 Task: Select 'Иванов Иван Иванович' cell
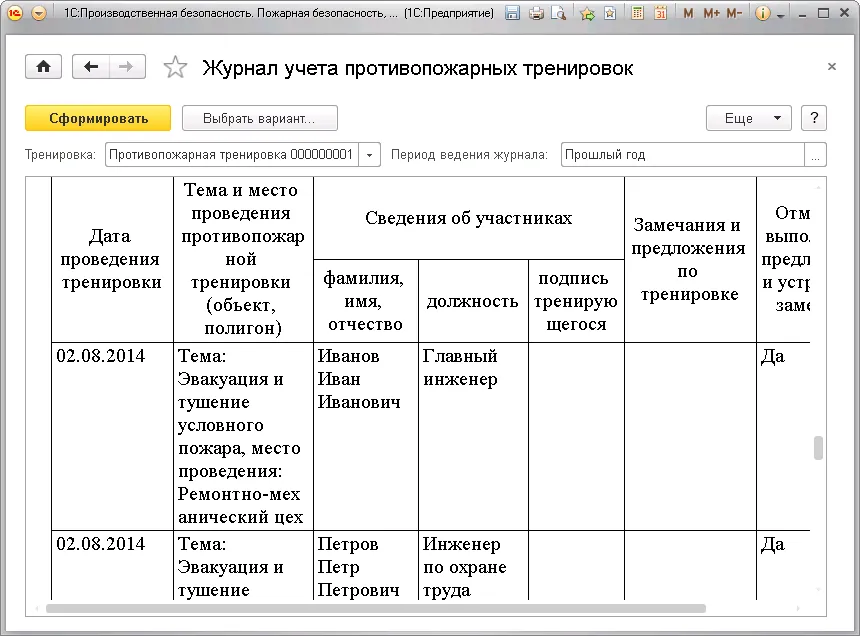coord(365,436)
